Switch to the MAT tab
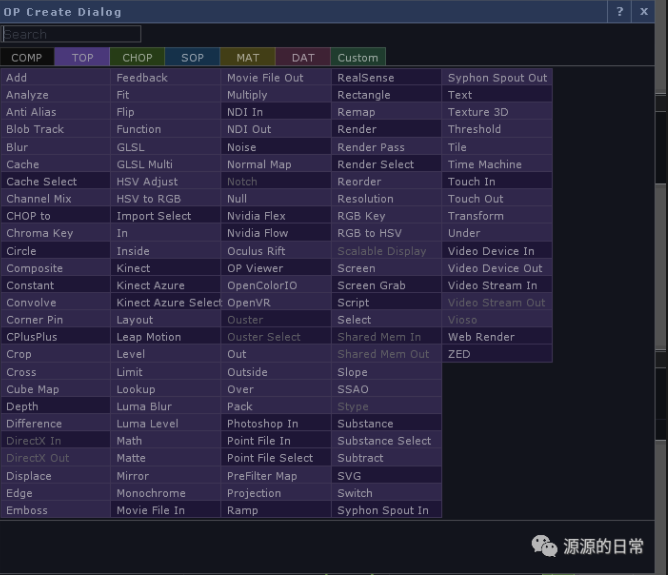 [x=248, y=58]
